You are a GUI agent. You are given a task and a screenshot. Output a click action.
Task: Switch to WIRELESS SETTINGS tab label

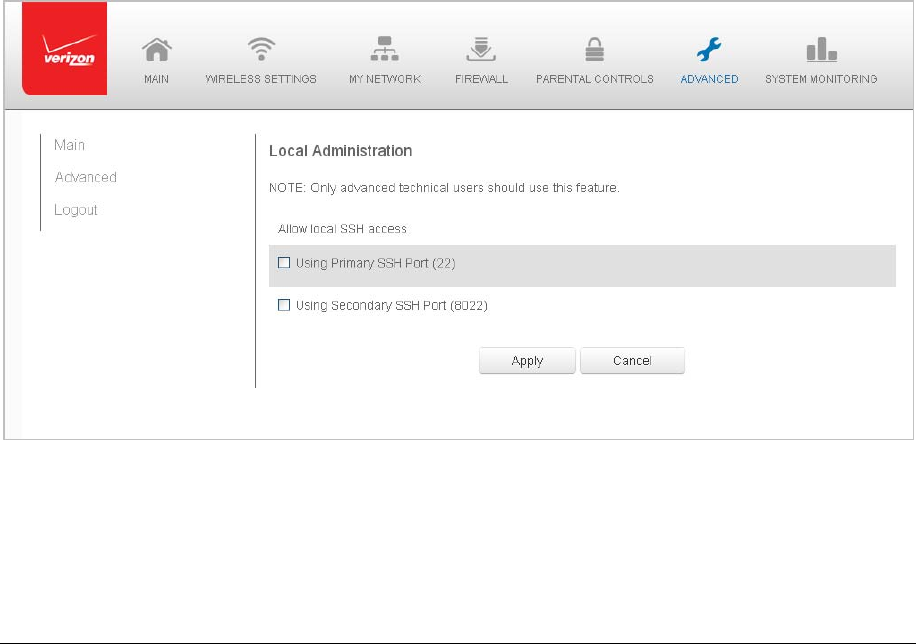click(261, 79)
